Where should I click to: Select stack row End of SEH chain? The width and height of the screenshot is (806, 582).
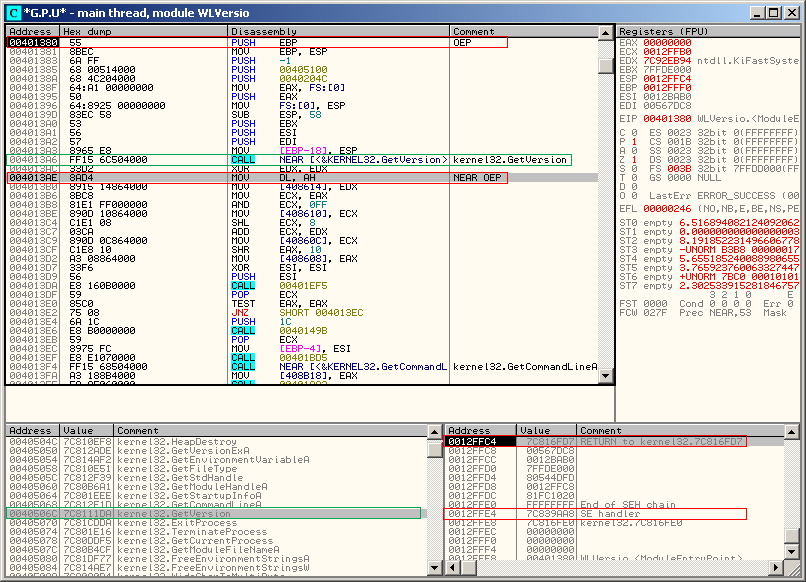coord(614,504)
